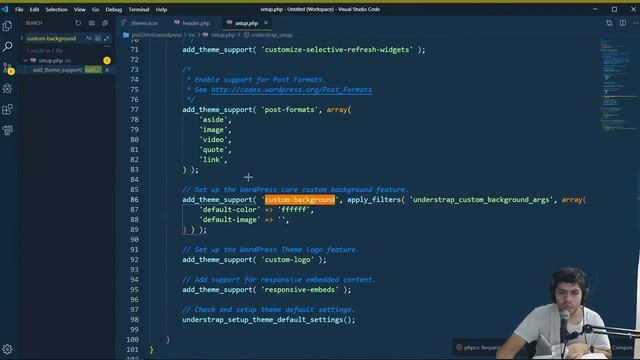640x360 pixels.
Task: Expand the replace field toggle chevron
Action: pyautogui.click(x=22, y=38)
